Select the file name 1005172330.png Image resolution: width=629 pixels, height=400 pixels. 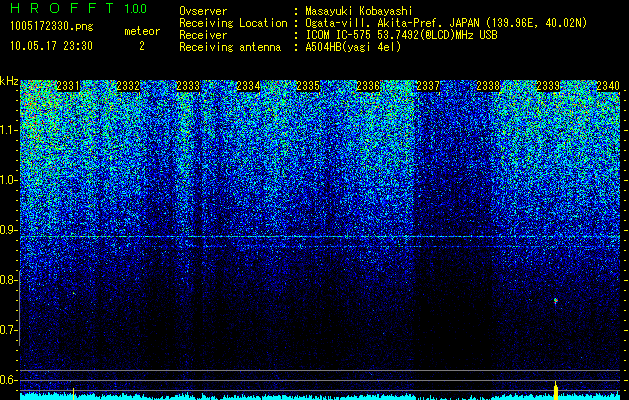[x=52, y=27]
